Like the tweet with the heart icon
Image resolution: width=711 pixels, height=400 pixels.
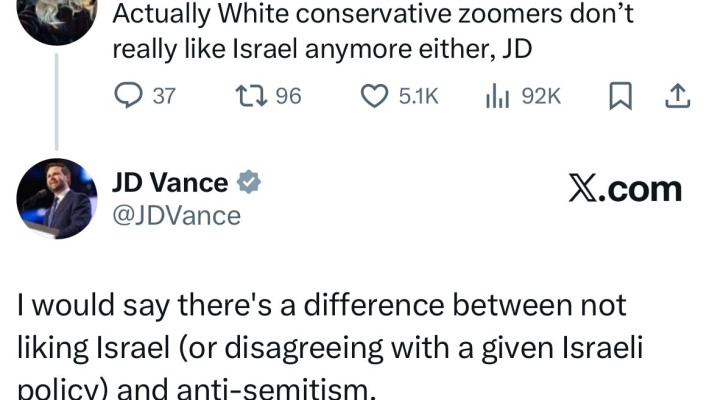pyautogui.click(x=373, y=96)
